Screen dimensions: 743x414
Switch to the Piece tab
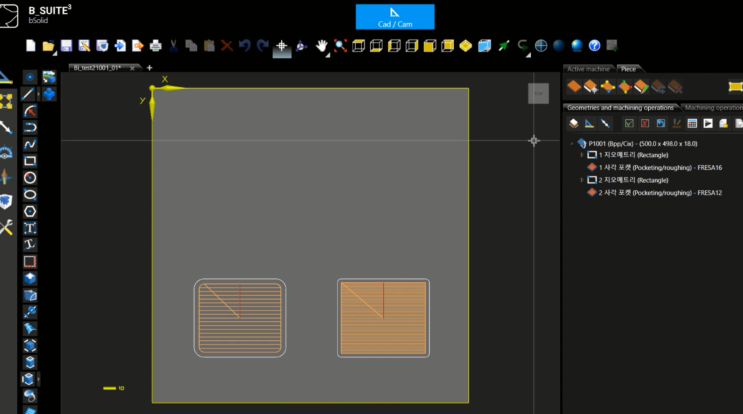coord(628,69)
